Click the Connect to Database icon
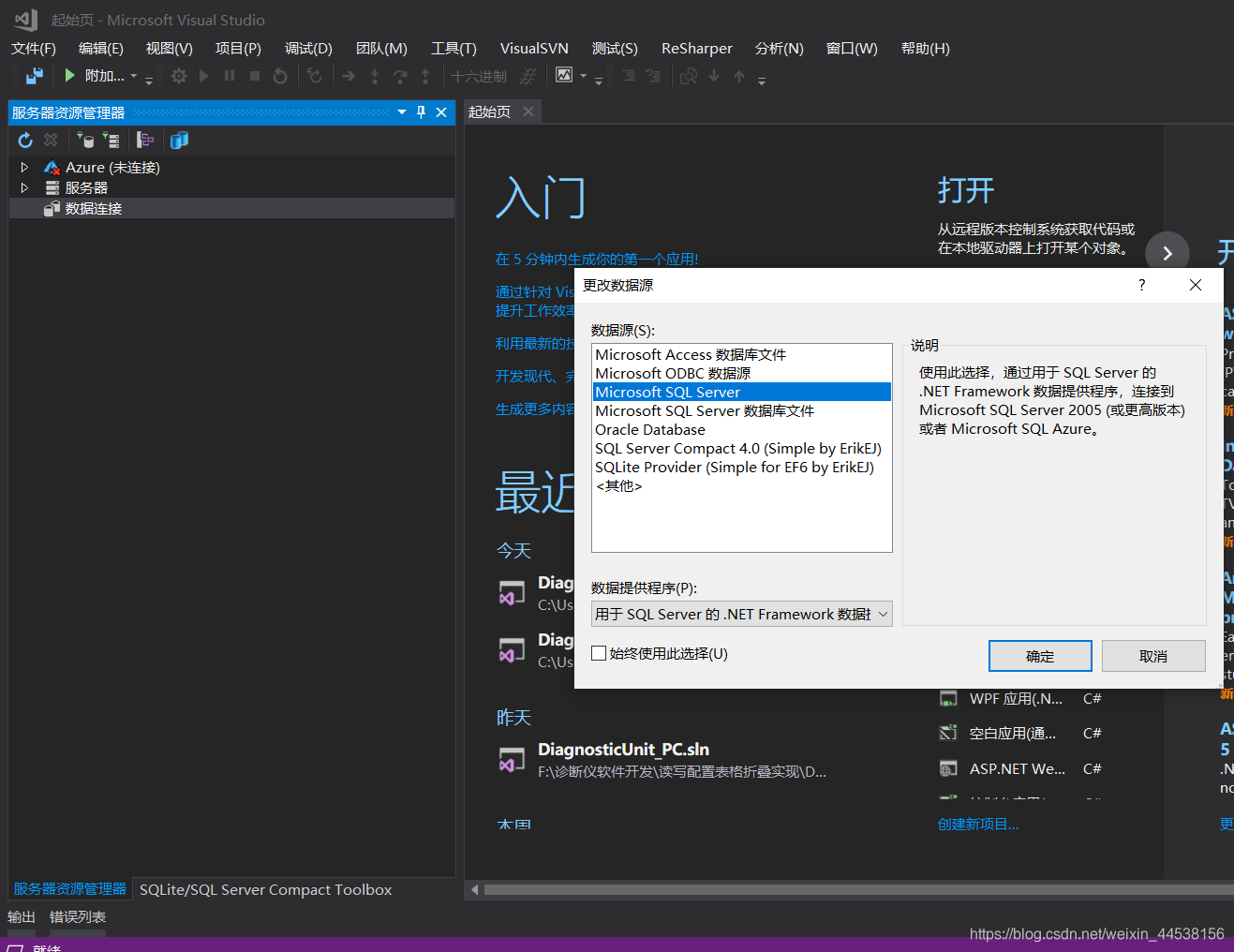This screenshot has height=952, width=1234. [x=85, y=140]
